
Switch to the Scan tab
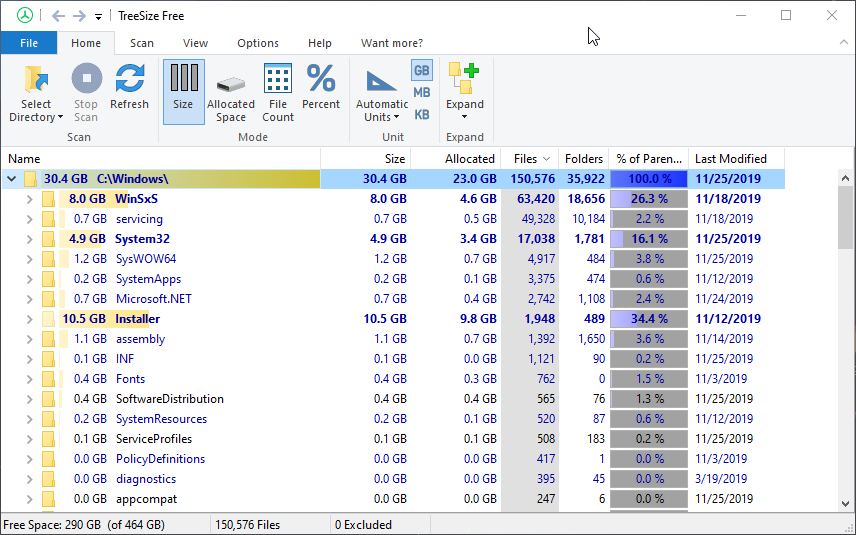tap(141, 43)
